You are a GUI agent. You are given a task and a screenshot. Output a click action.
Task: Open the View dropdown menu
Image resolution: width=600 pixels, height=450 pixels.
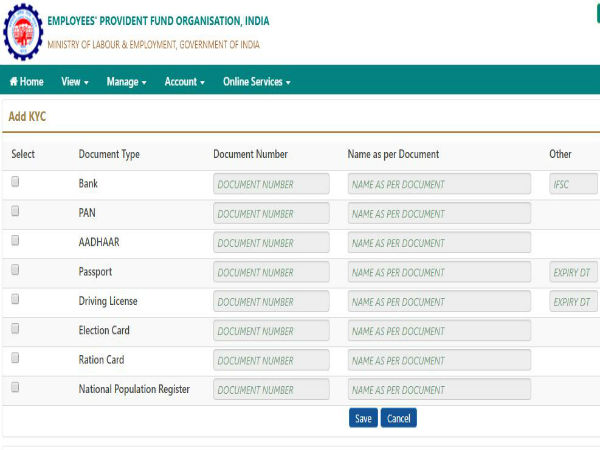75,82
